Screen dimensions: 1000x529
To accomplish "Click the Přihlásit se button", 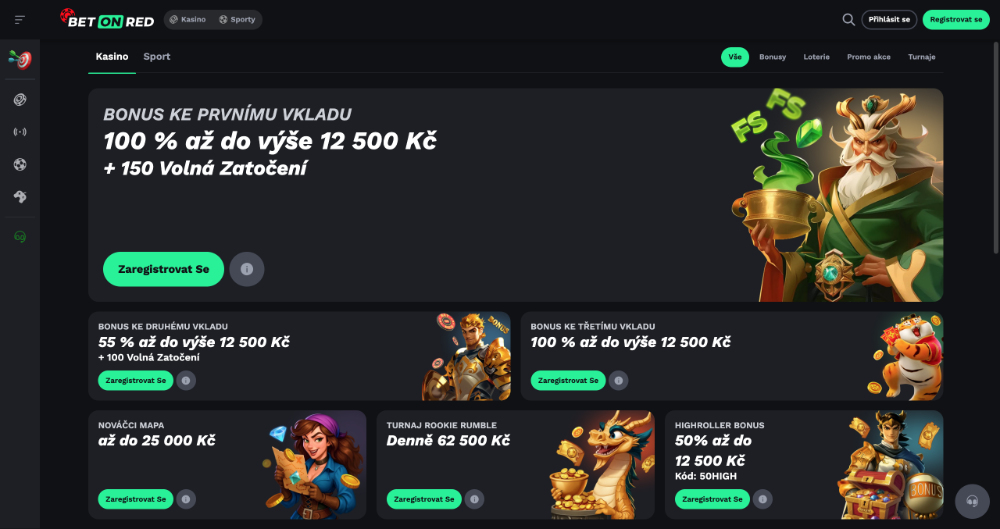I will [x=889, y=20].
